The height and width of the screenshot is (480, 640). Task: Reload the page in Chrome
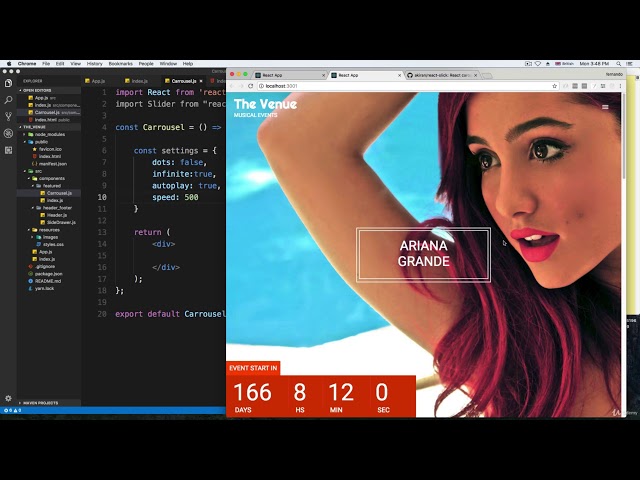pyautogui.click(x=251, y=86)
